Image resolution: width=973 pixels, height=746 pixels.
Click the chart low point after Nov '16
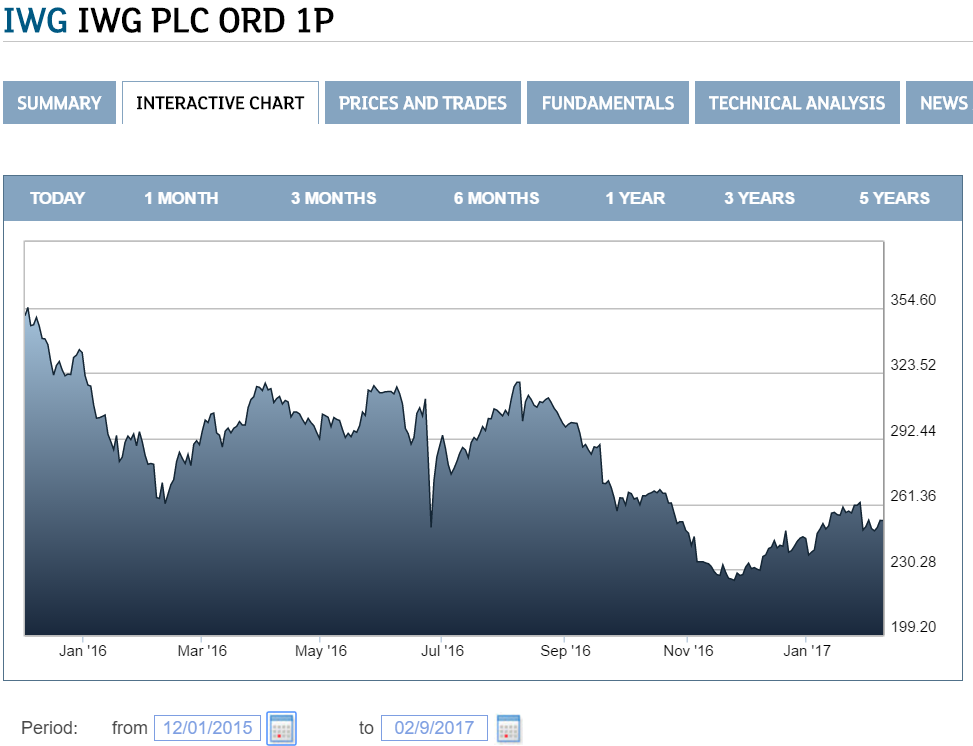(733, 578)
